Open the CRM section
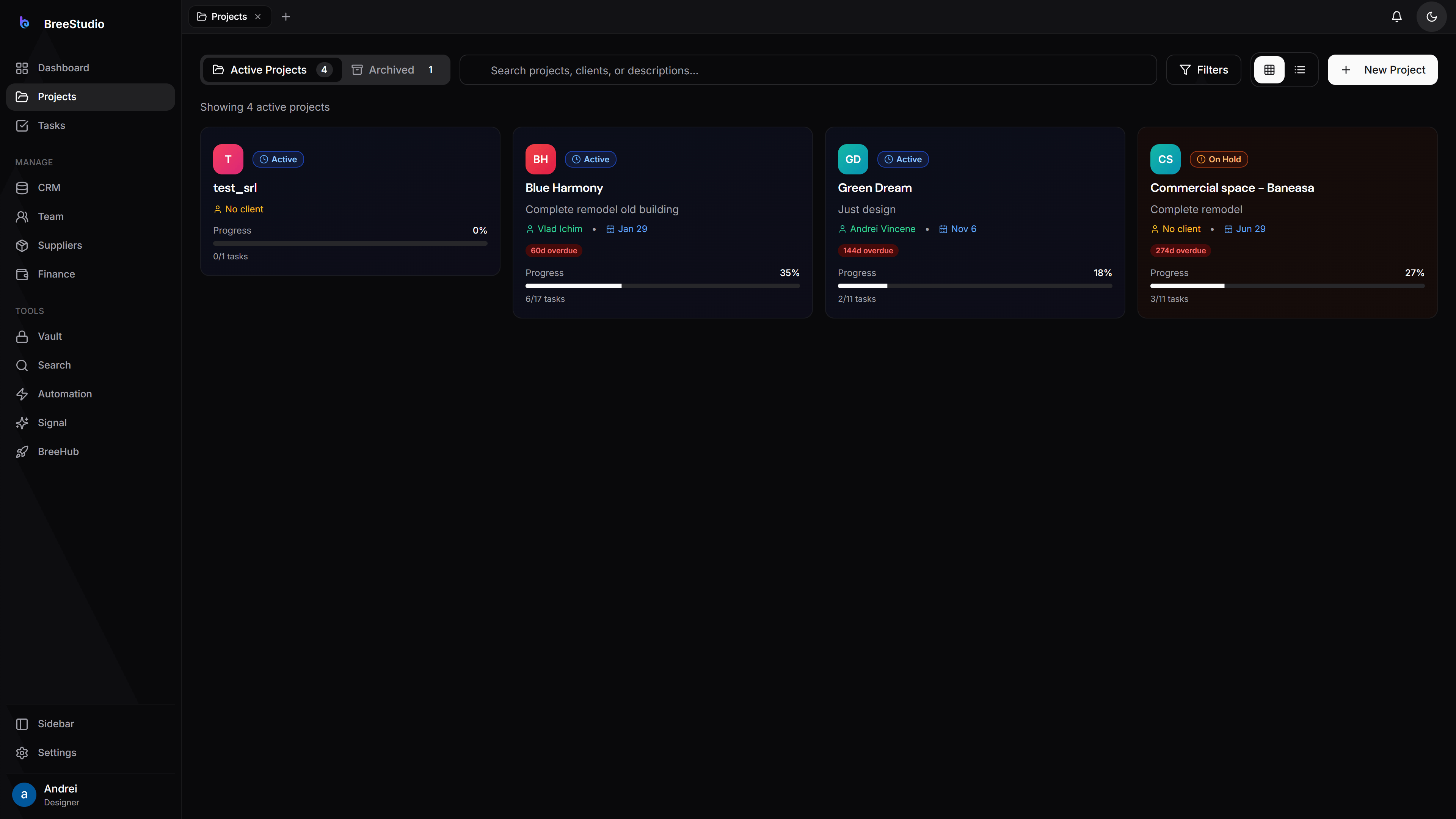Viewport: 1456px width, 819px height. [91, 188]
